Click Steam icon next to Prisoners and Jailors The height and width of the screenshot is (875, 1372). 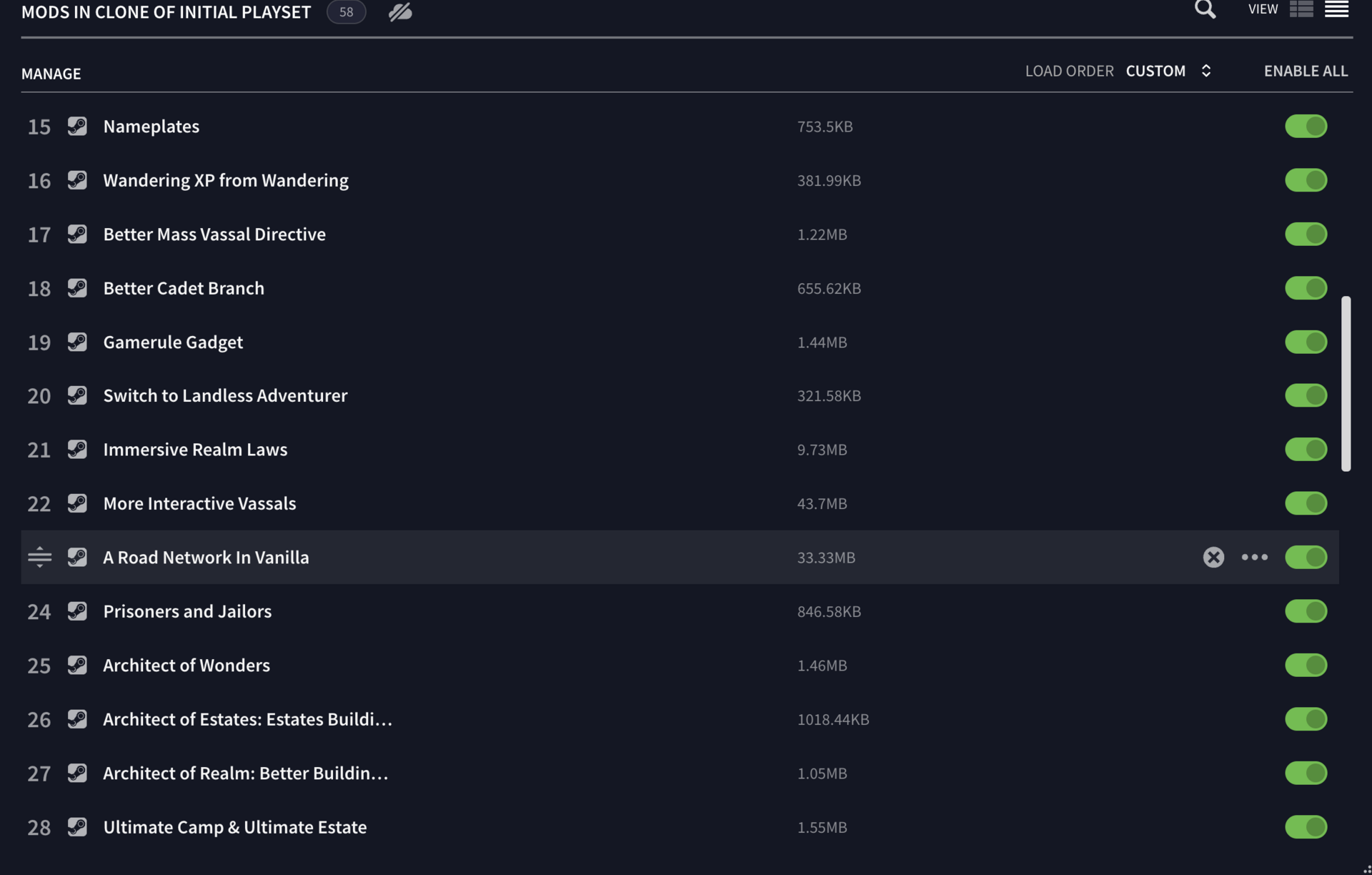coord(77,611)
